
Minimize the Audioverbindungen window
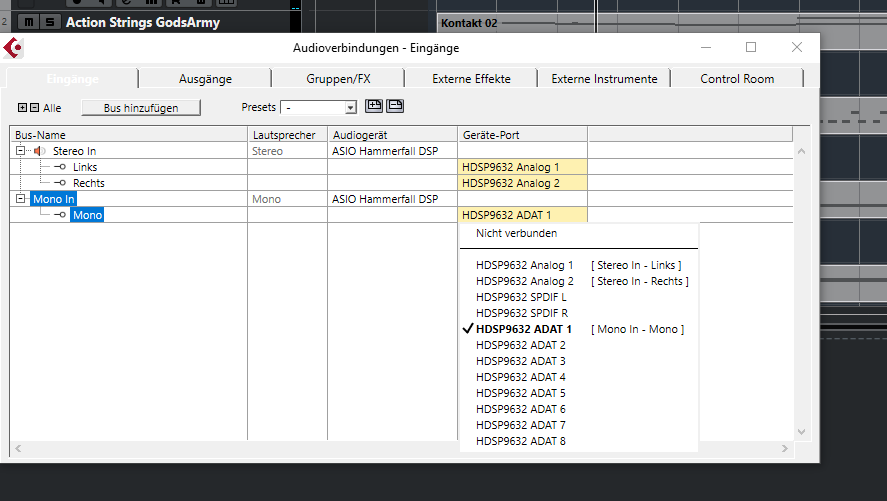(706, 47)
